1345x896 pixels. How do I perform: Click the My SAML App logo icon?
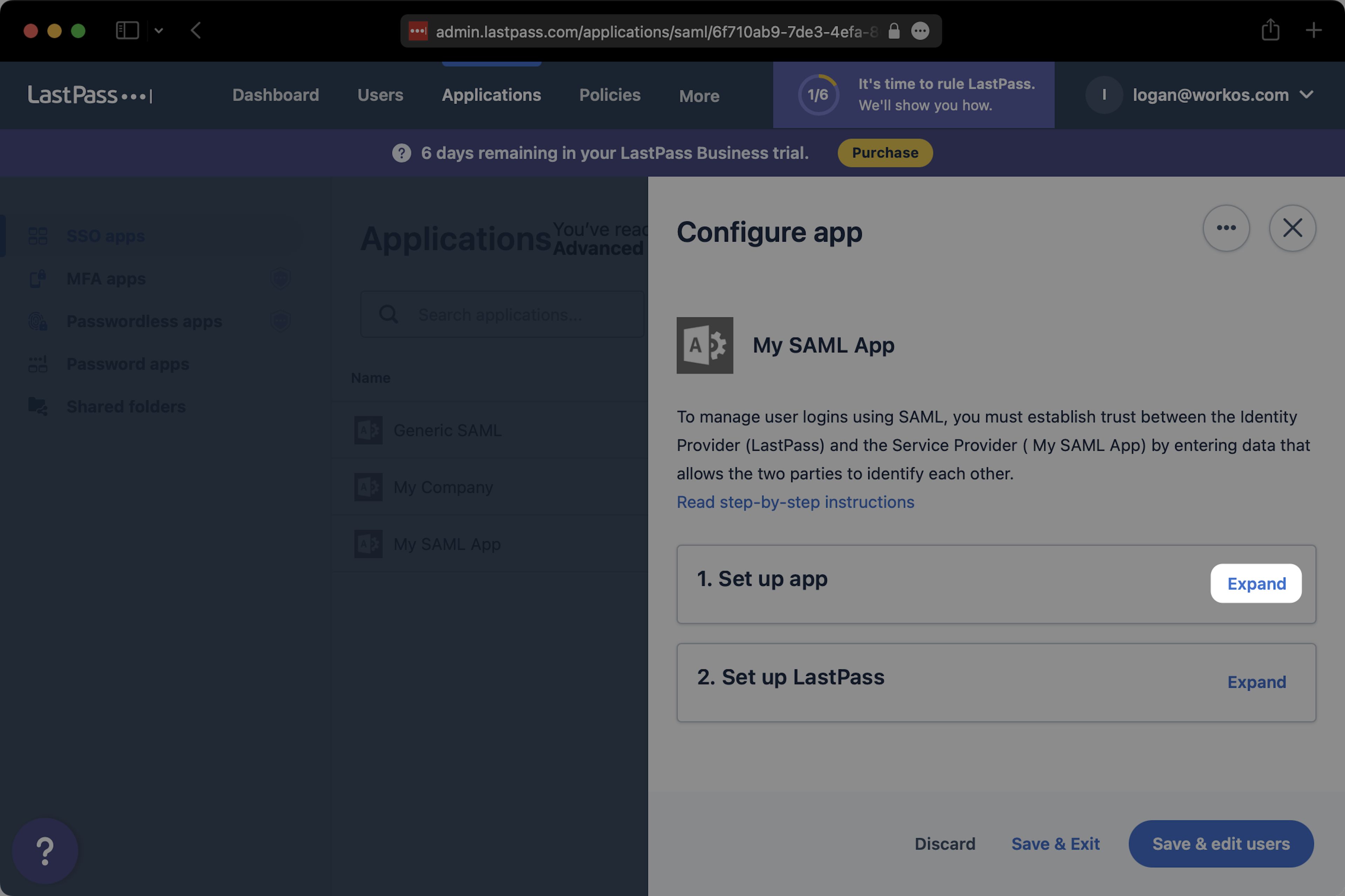pos(704,345)
